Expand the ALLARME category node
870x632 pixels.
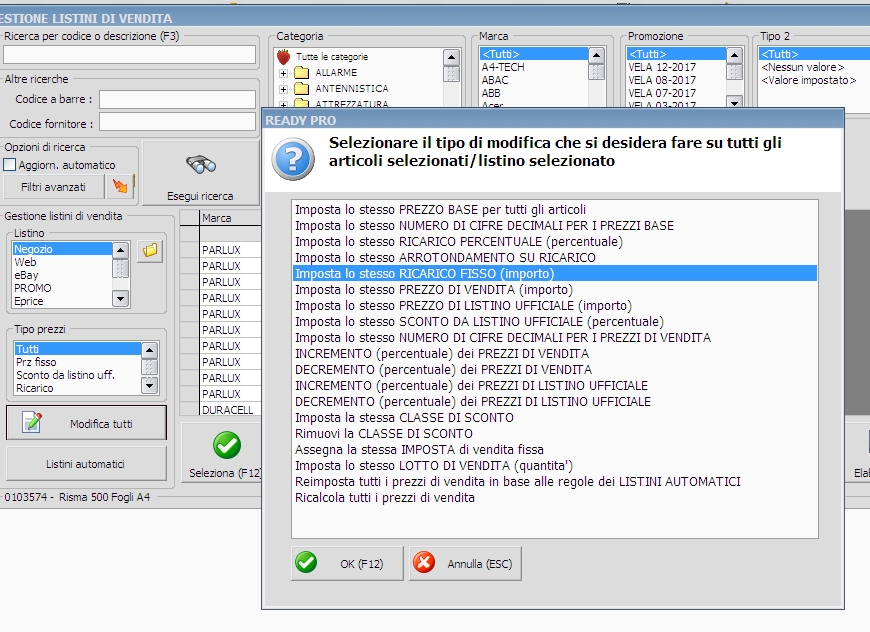point(283,73)
